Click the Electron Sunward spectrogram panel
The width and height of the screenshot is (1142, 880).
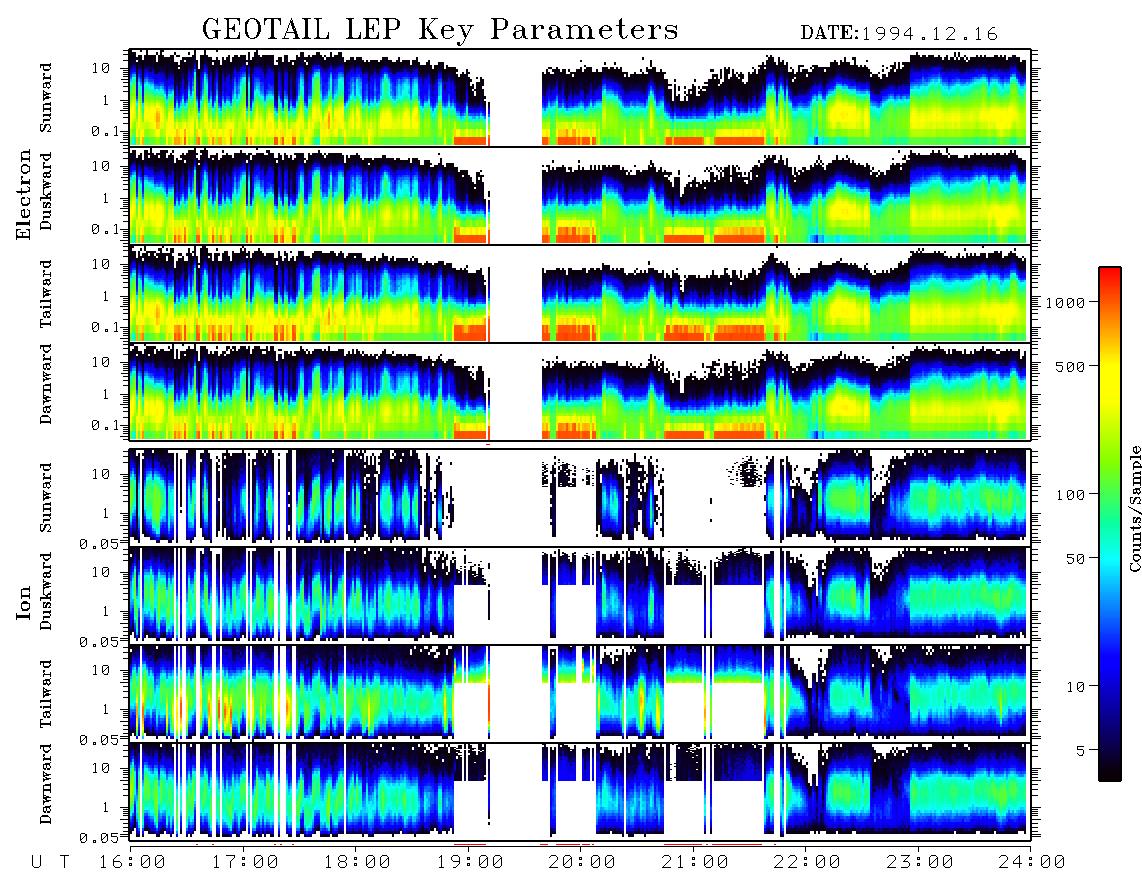(x=580, y=98)
